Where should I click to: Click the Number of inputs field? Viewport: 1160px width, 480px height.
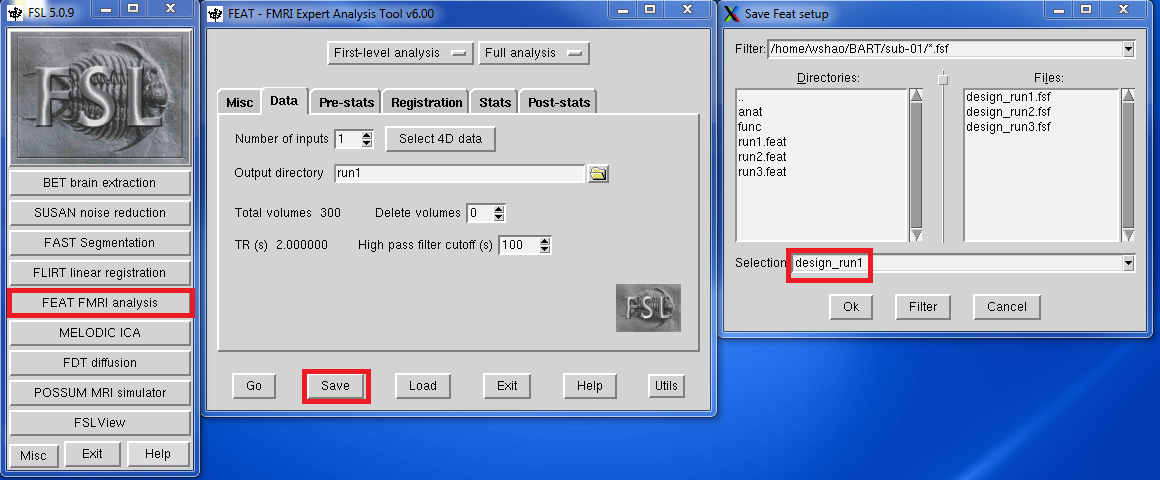[348, 138]
